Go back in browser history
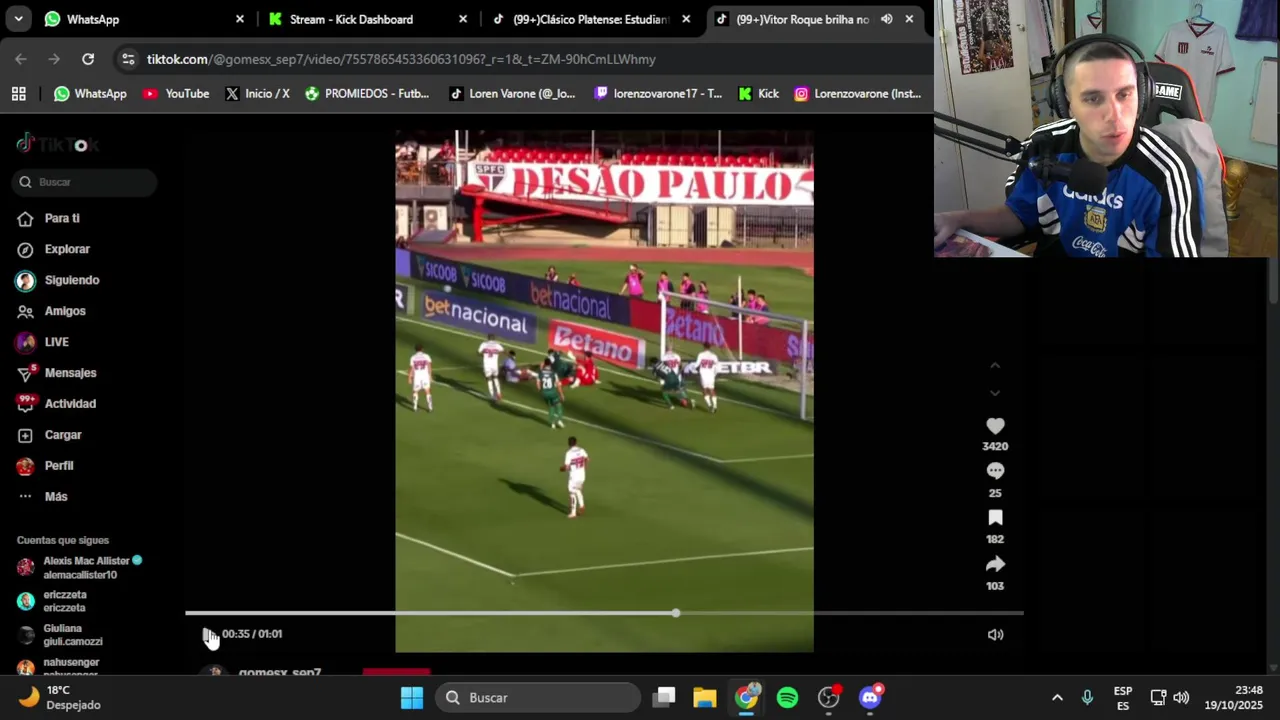 tap(21, 59)
